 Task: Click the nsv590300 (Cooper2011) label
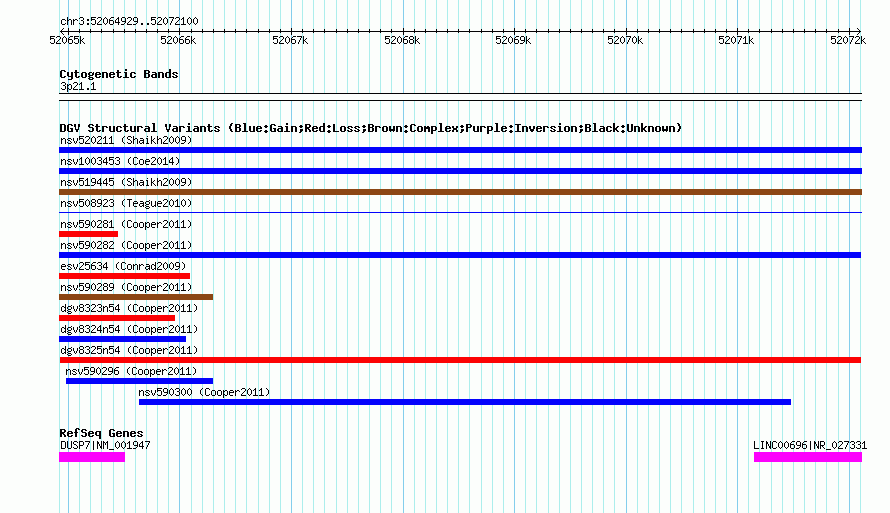point(204,392)
